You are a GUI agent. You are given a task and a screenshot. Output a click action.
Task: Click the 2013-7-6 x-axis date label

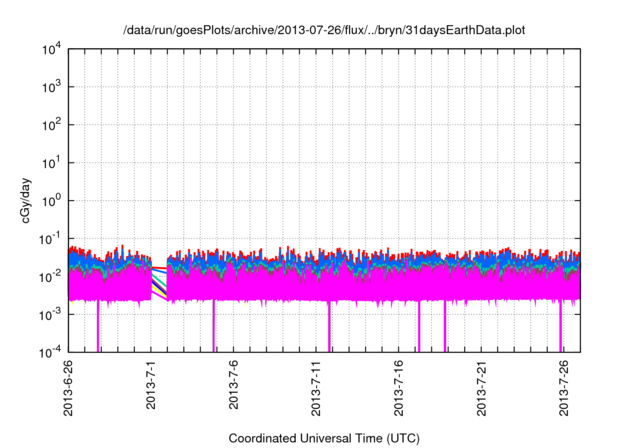[233, 384]
